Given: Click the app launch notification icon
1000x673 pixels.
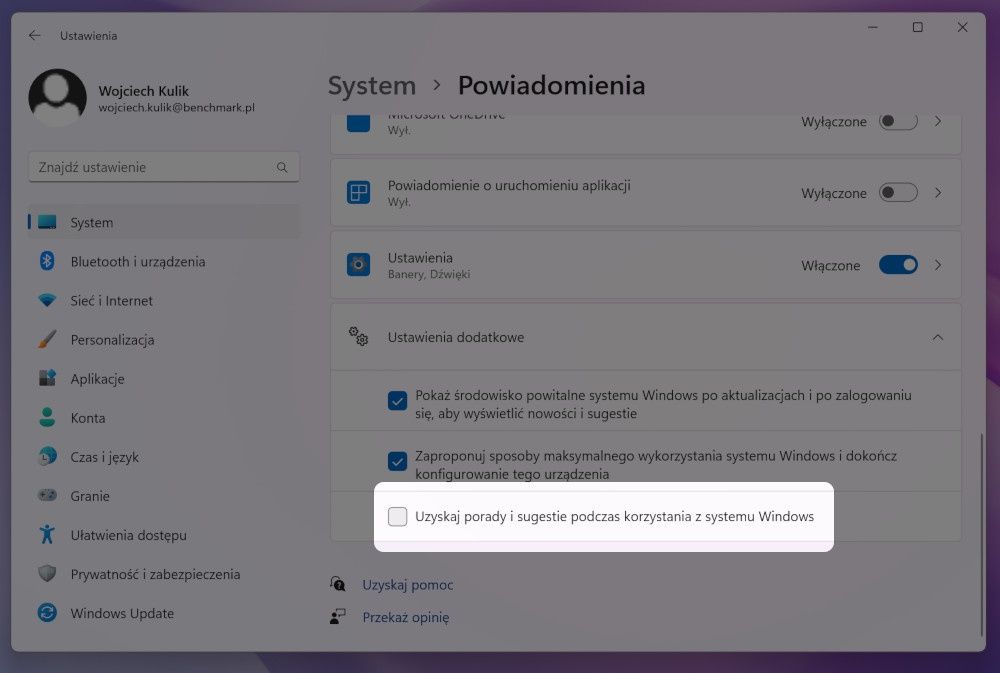Looking at the screenshot, I should [x=358, y=193].
